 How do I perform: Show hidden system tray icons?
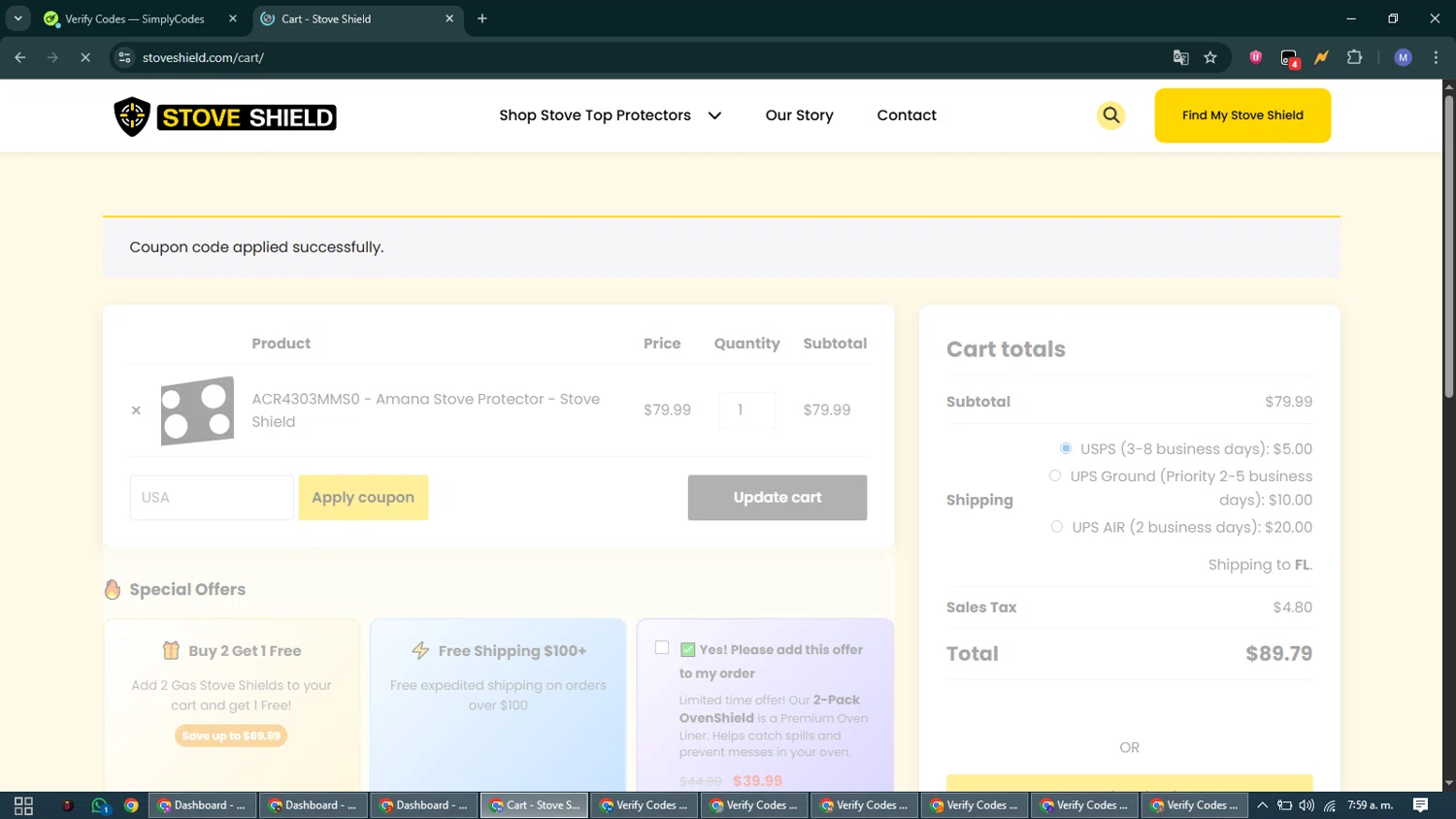point(1262,805)
